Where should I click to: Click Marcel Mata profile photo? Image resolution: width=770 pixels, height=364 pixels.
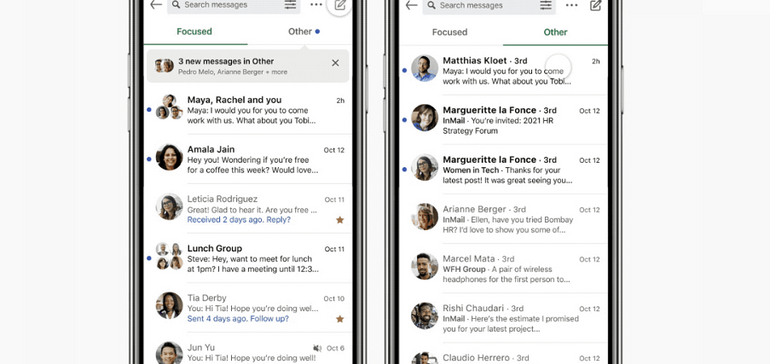[x=425, y=266]
